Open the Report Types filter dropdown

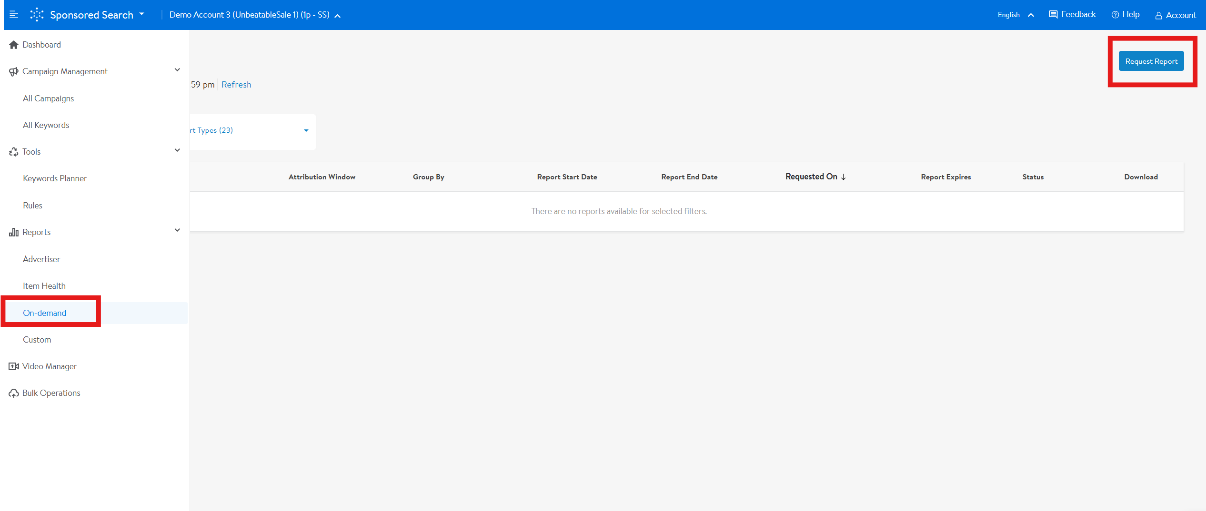250,130
